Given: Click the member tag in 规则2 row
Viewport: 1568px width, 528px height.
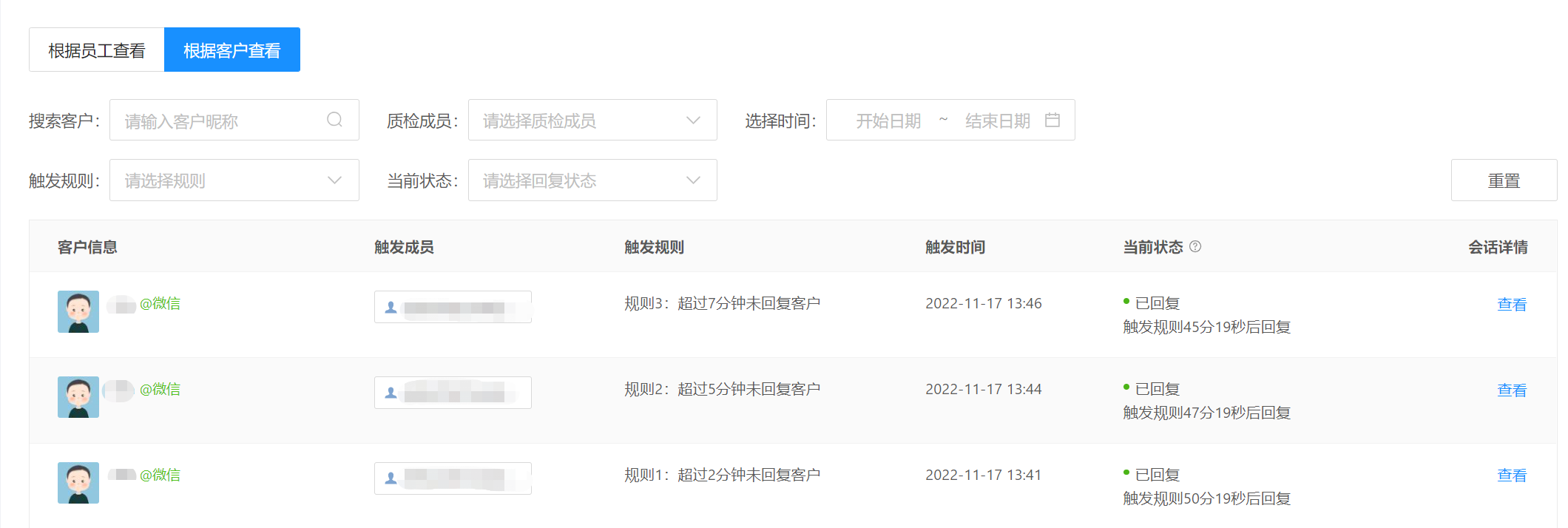Looking at the screenshot, I should pyautogui.click(x=453, y=393).
